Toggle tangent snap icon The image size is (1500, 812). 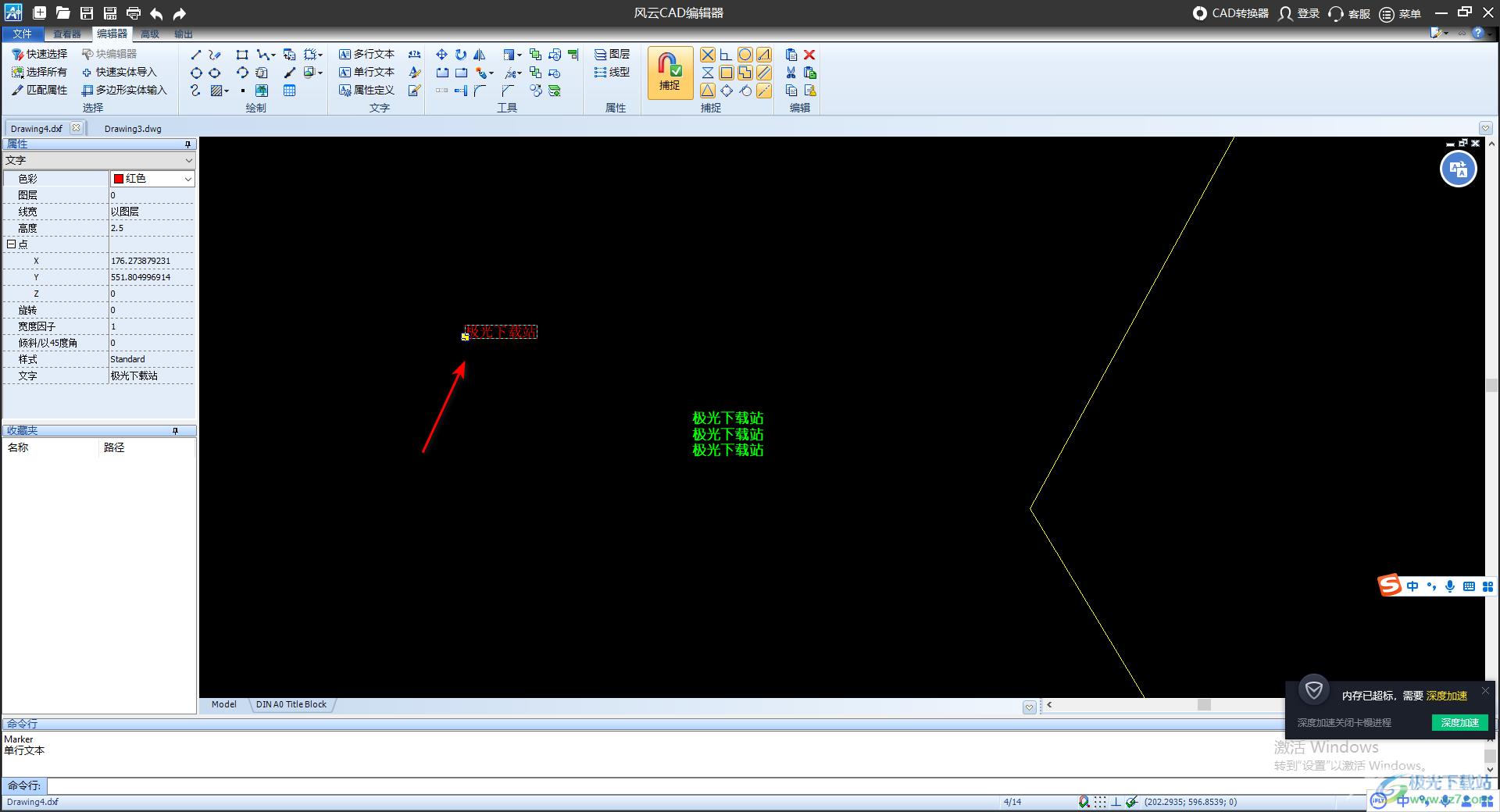point(745,91)
